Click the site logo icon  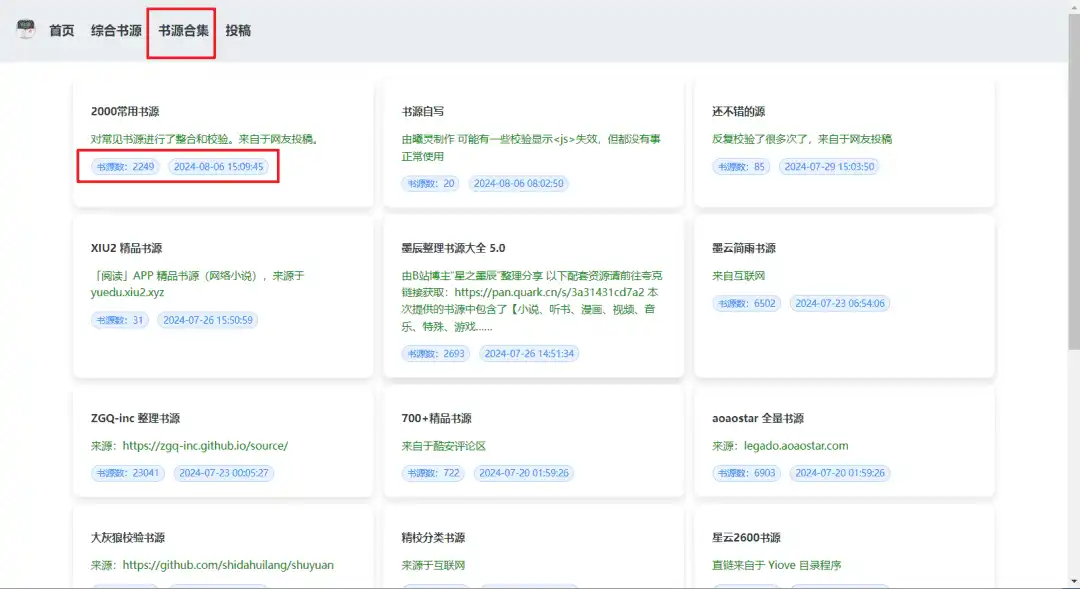pos(26,30)
